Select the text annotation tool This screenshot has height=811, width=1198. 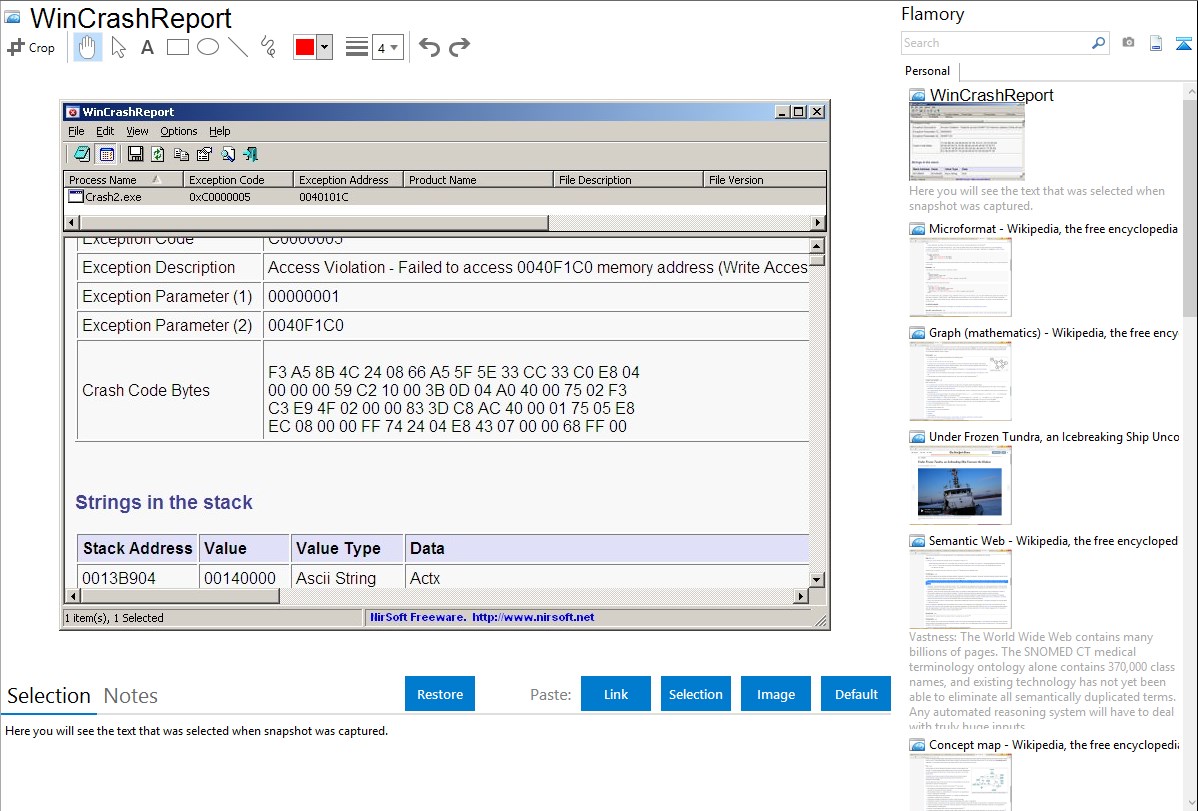click(147, 47)
